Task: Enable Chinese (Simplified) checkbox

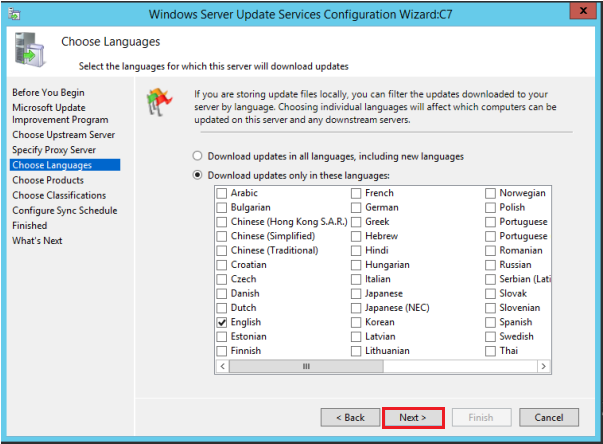Action: pos(222,236)
